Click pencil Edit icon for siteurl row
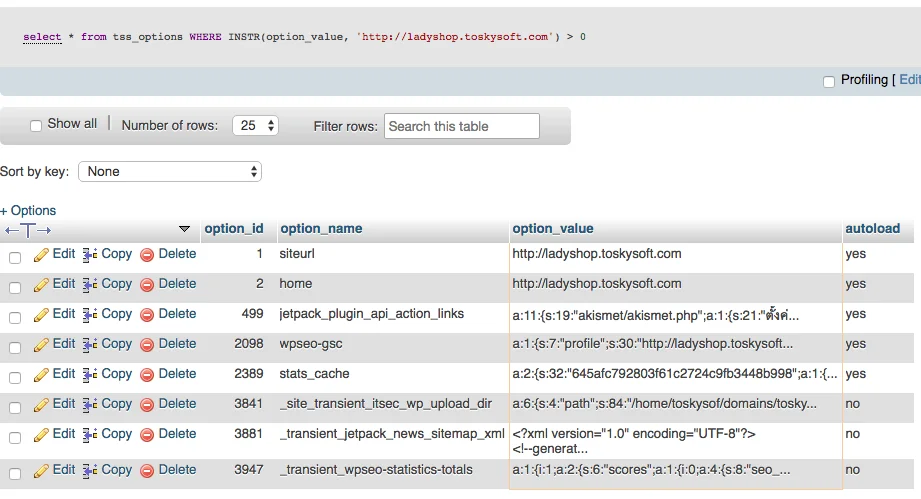 pyautogui.click(x=41, y=255)
